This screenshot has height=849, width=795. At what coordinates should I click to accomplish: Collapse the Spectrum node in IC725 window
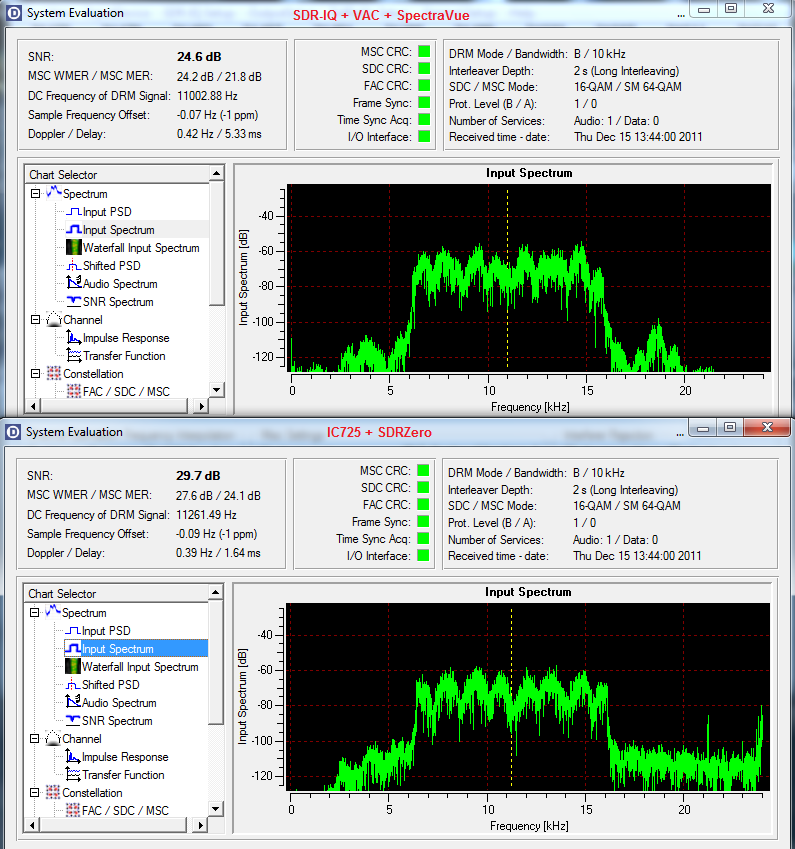(x=35, y=613)
